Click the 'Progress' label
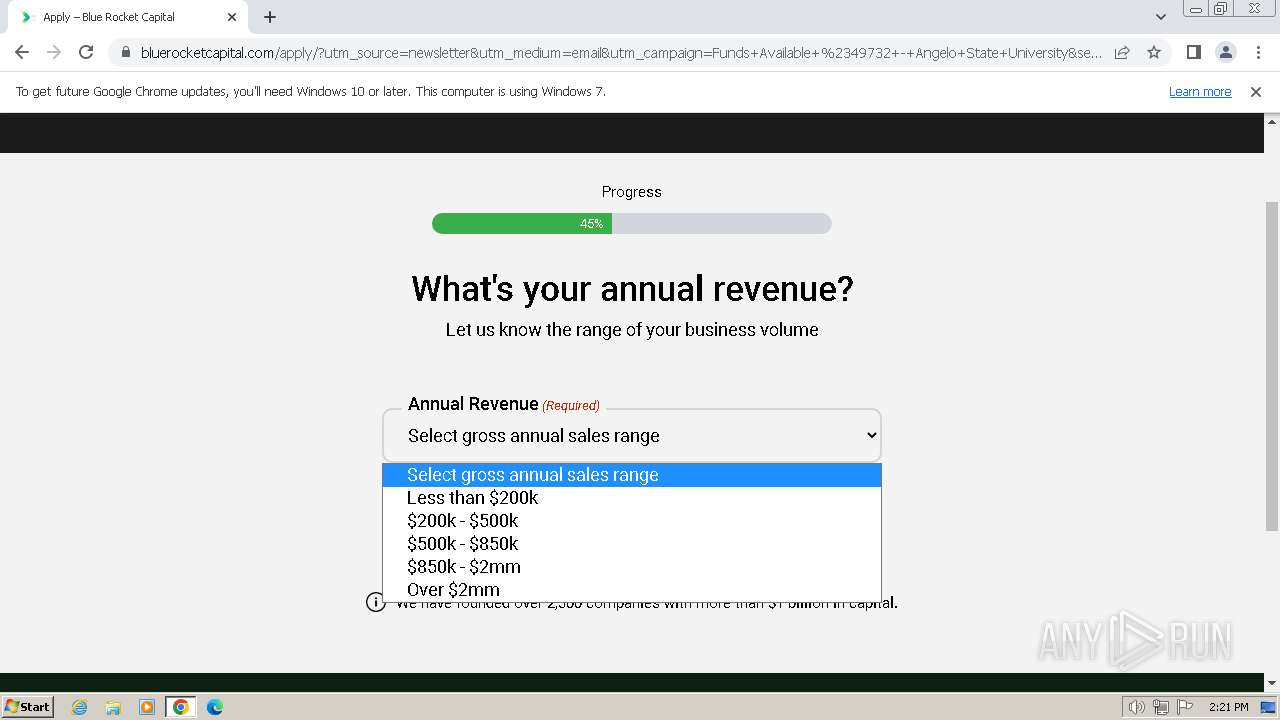The image size is (1280, 720). click(x=632, y=192)
